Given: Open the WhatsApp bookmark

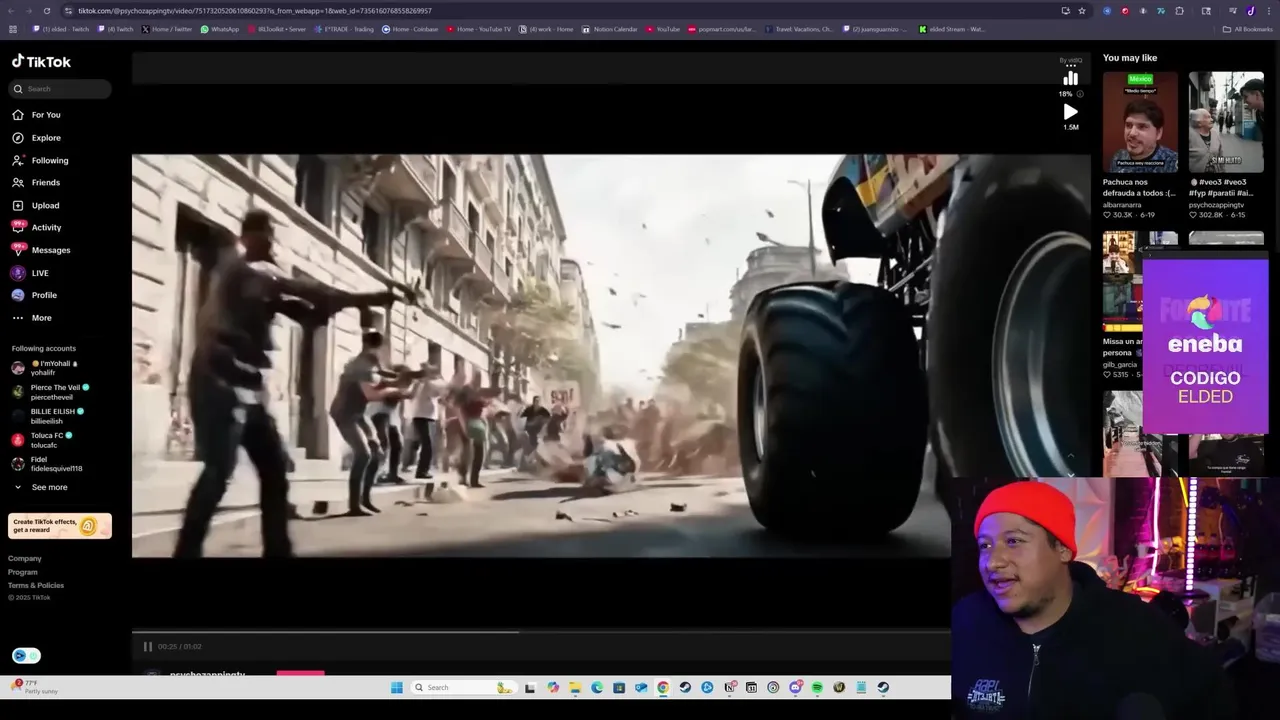Looking at the screenshot, I should 220,29.
